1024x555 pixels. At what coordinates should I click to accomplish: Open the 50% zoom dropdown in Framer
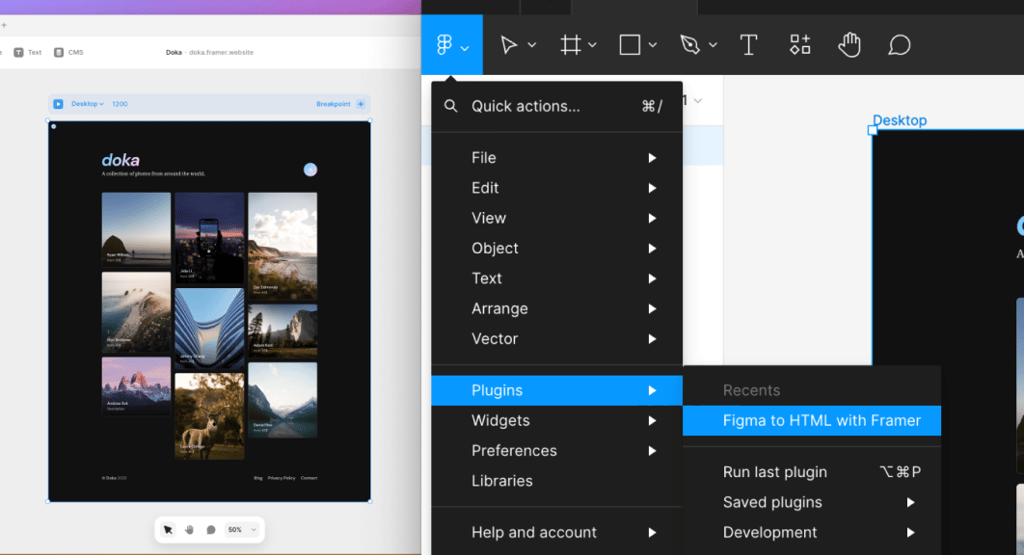tap(242, 530)
